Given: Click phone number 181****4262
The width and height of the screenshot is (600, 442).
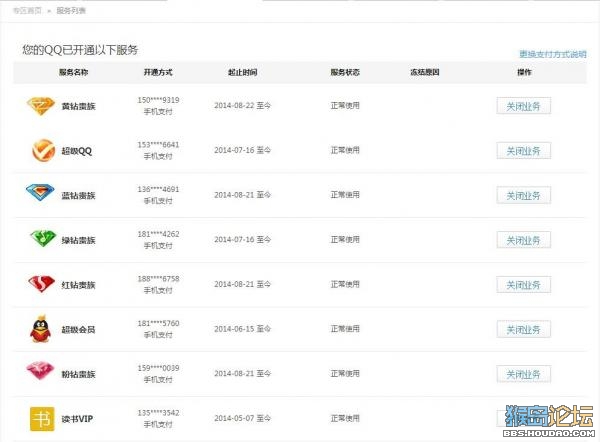Looking at the screenshot, I should [158, 234].
